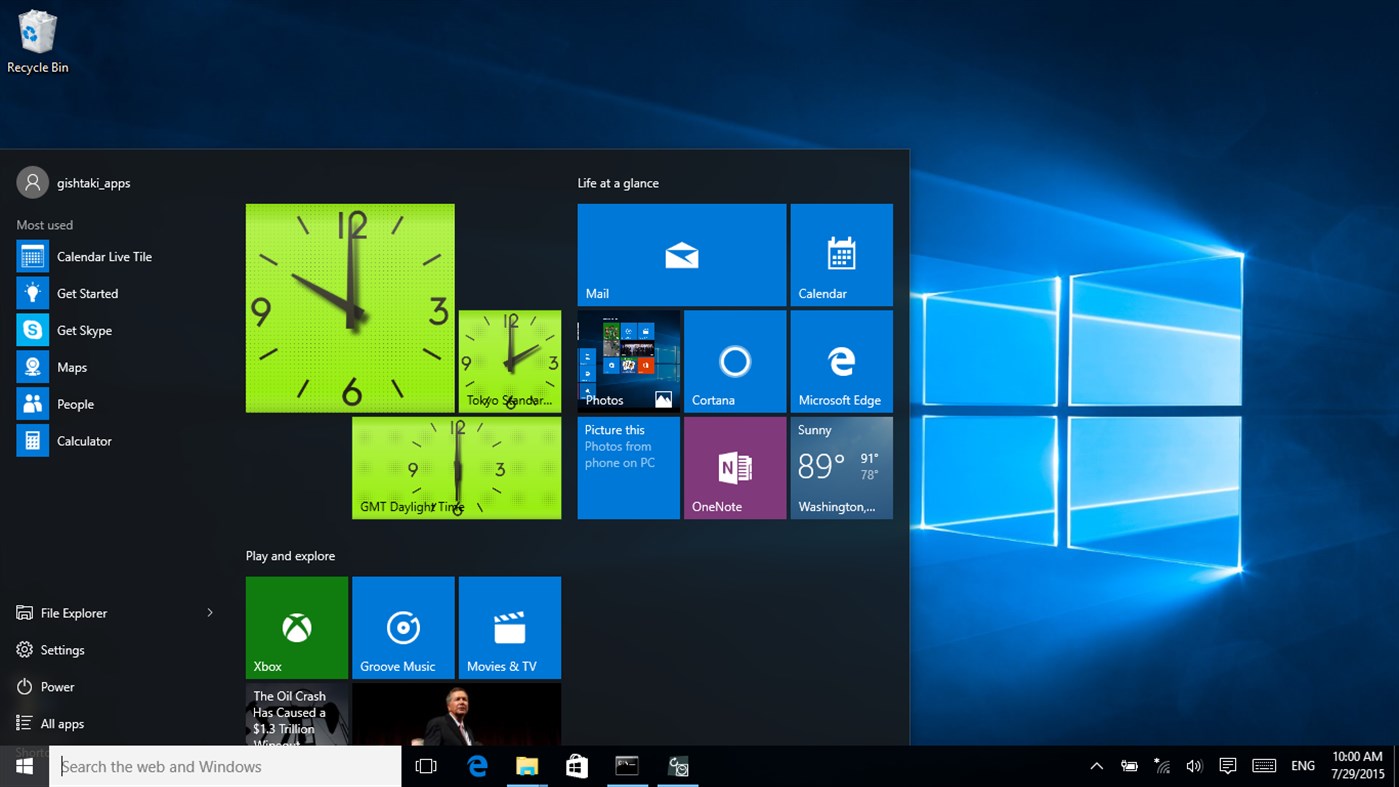1399x787 pixels.
Task: Click the search the web box
Action: click(225, 766)
